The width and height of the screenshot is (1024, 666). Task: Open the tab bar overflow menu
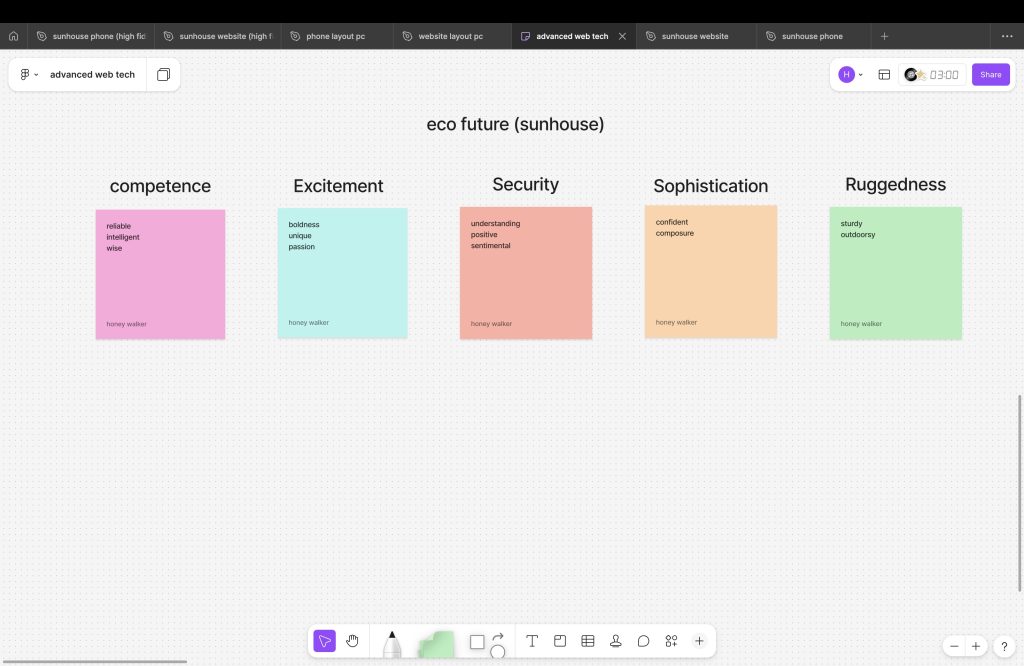click(1006, 36)
